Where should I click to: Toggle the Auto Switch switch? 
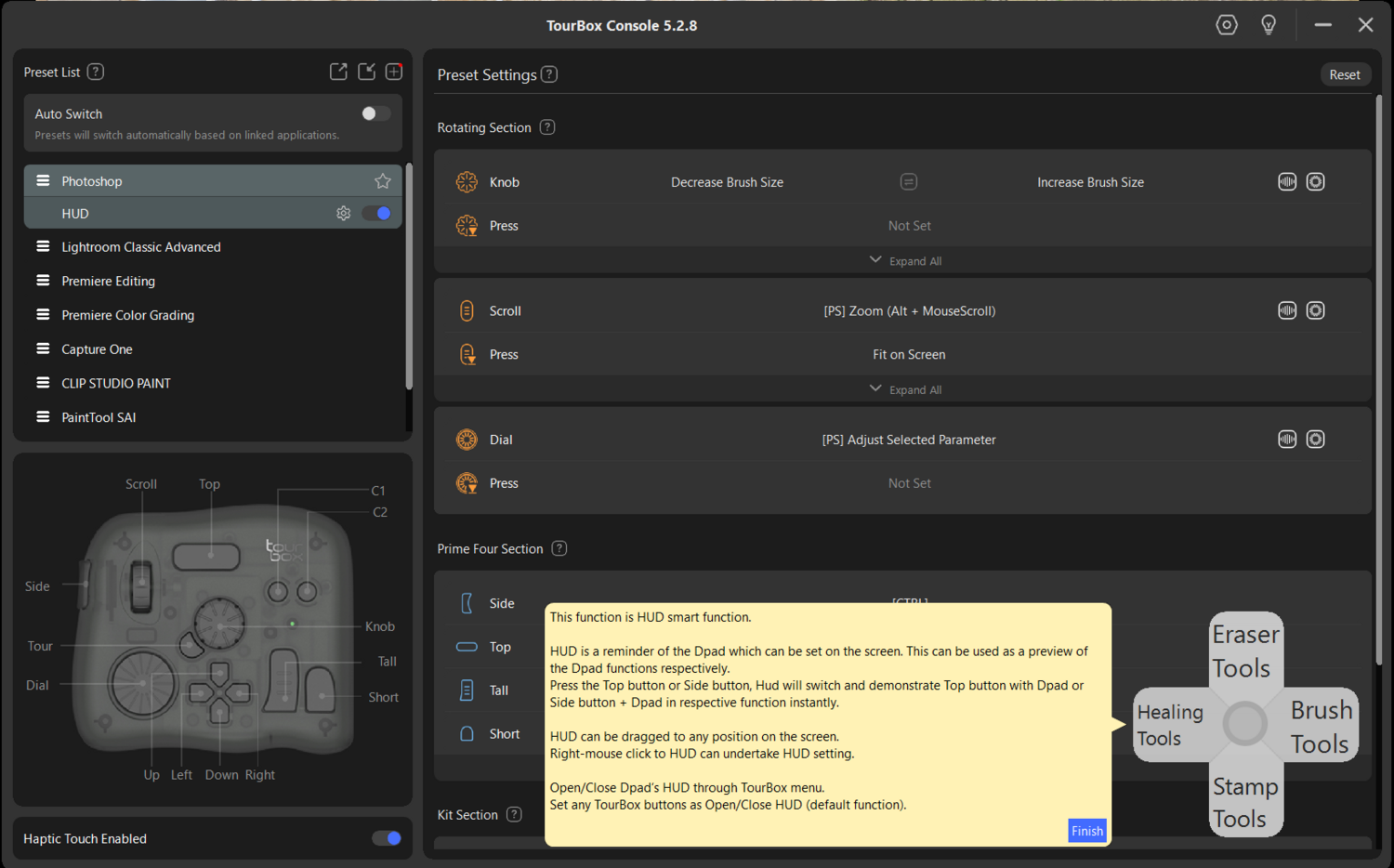375,113
